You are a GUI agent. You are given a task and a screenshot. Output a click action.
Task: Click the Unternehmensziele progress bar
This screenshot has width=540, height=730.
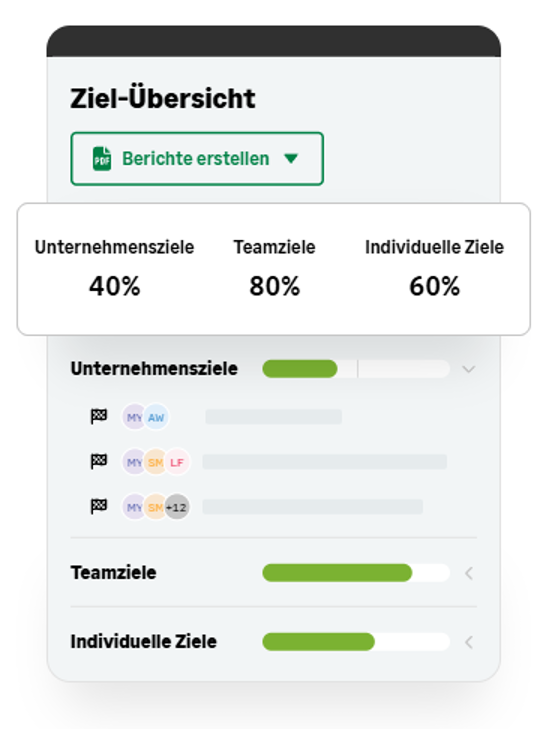(x=356, y=369)
